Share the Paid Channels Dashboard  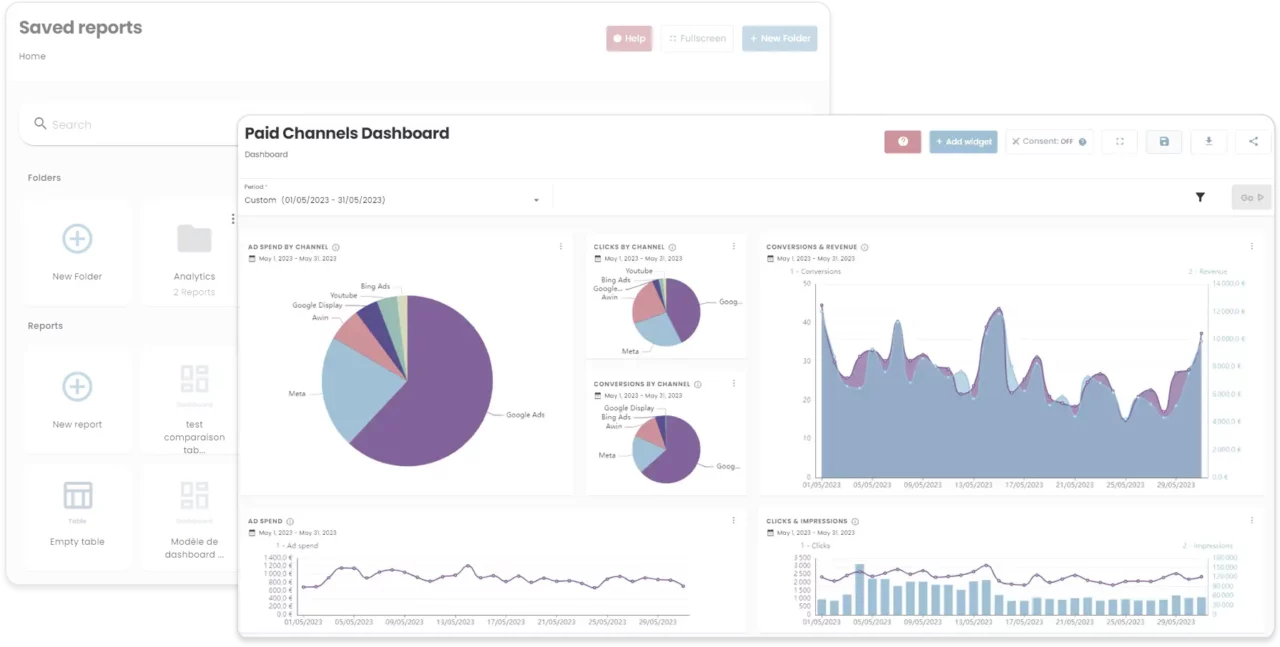1253,141
